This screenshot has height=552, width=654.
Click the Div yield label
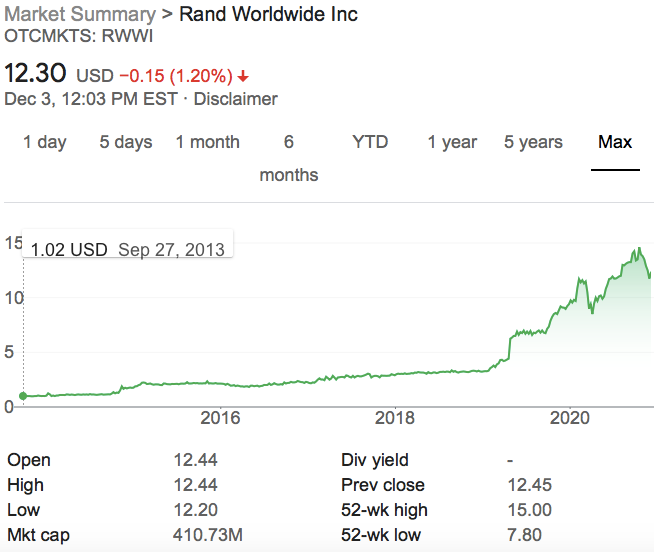coord(375,460)
